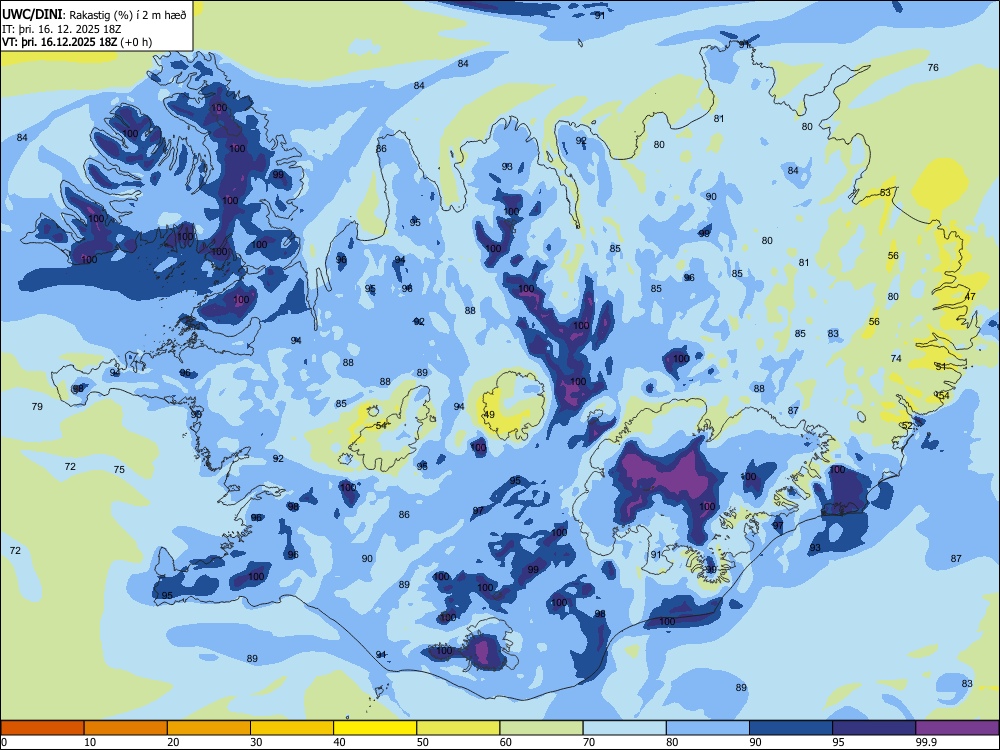Select the '47' value on the east coast

(x=970, y=297)
